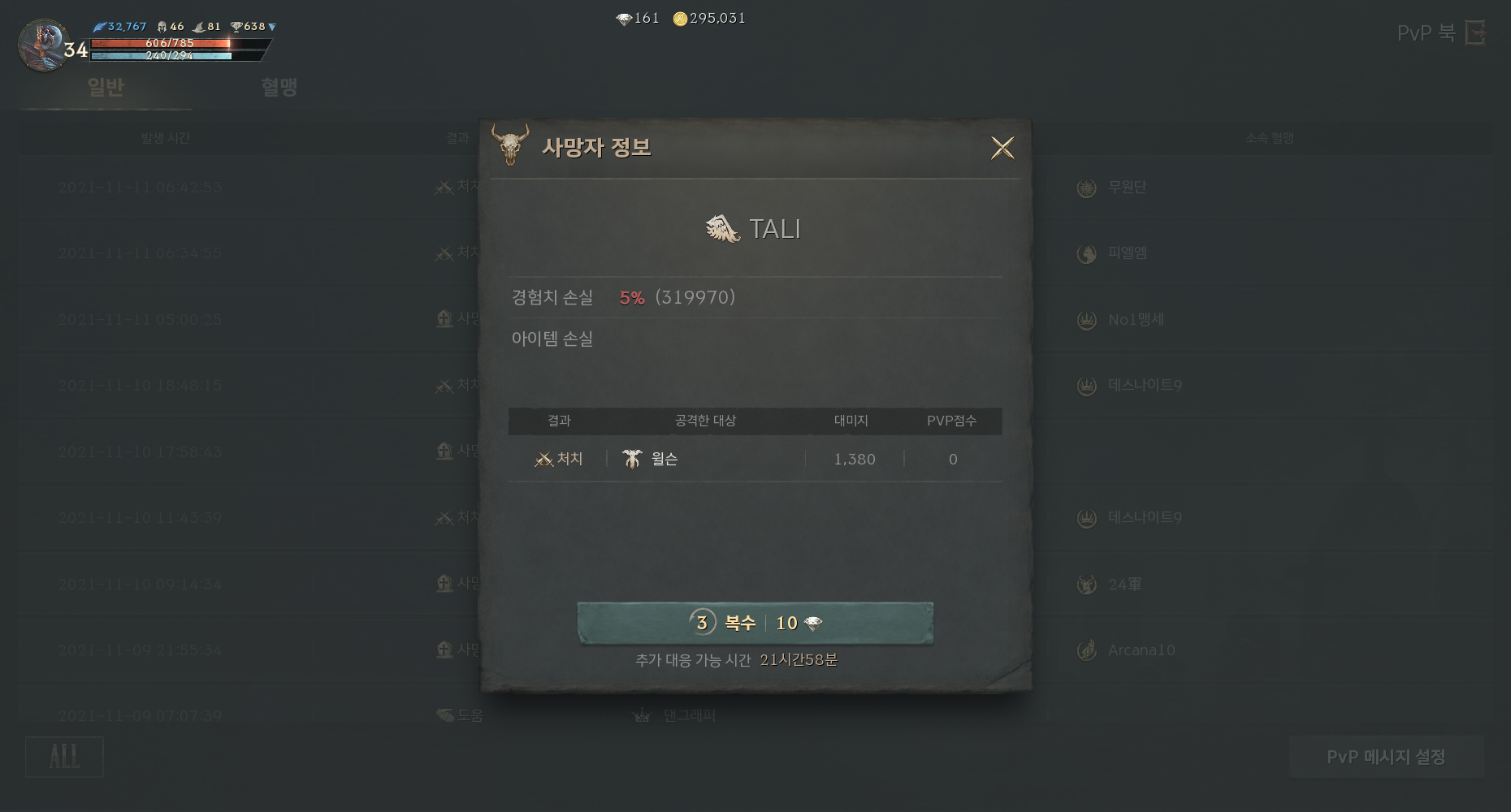The image size is (1511, 812).
Task: Close the 사망자 정보 dialog
Action: pos(1002,148)
